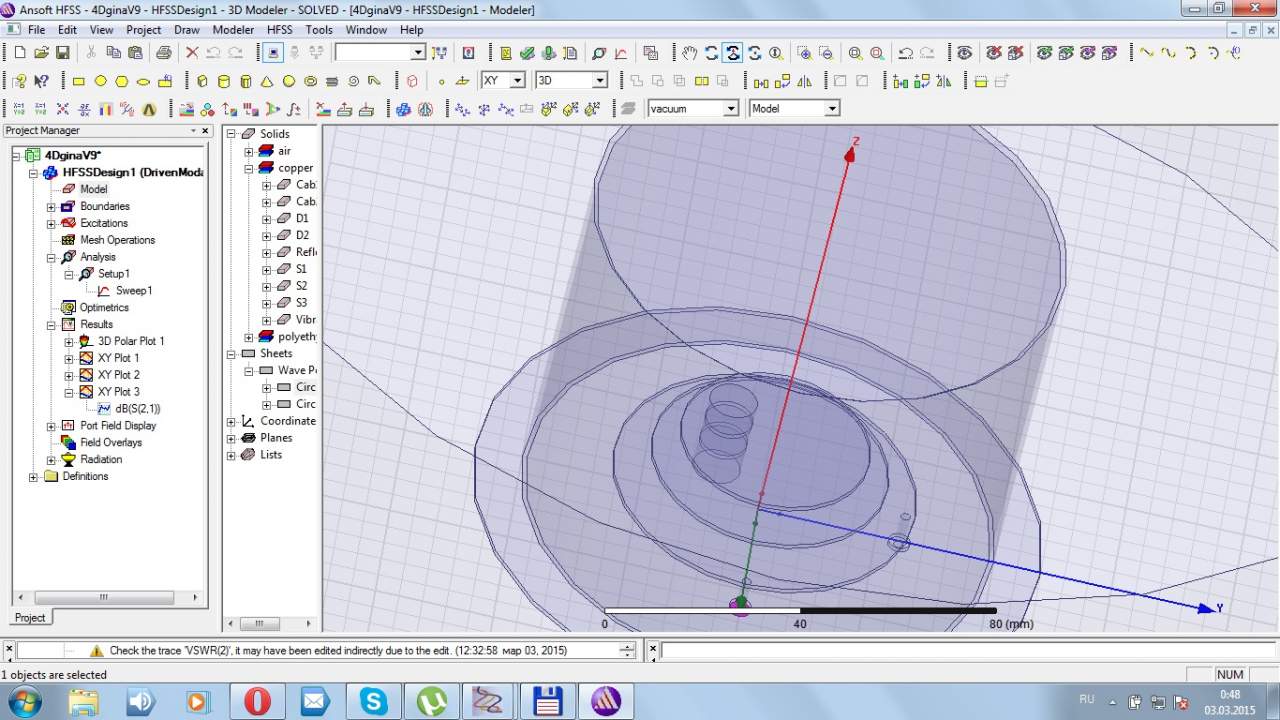1280x720 pixels.
Task: Expand the Boundaries tree node
Action: [x=51, y=207]
